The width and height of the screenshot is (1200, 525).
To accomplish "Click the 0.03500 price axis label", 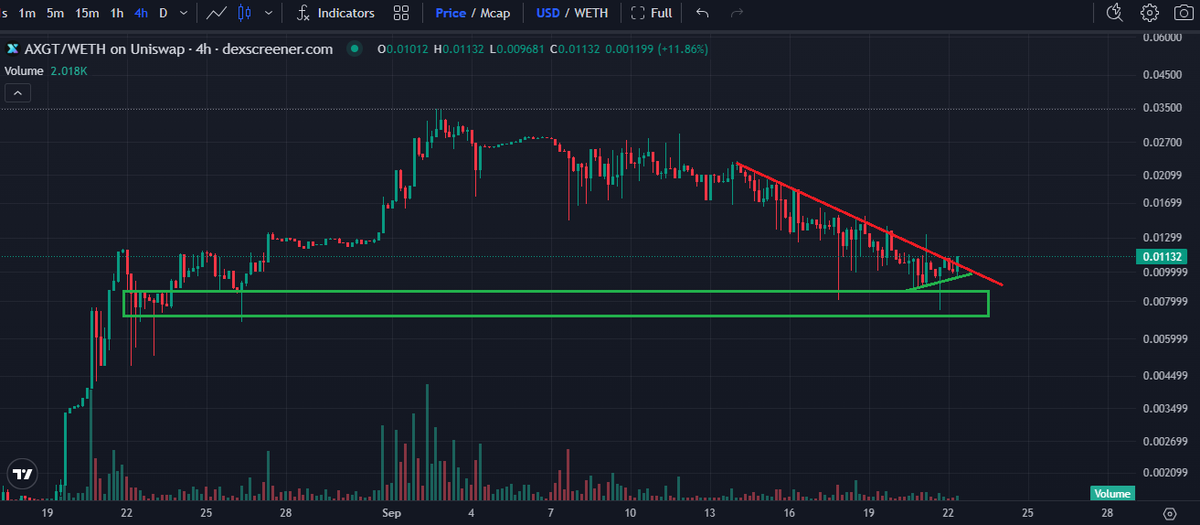I will (1160, 108).
